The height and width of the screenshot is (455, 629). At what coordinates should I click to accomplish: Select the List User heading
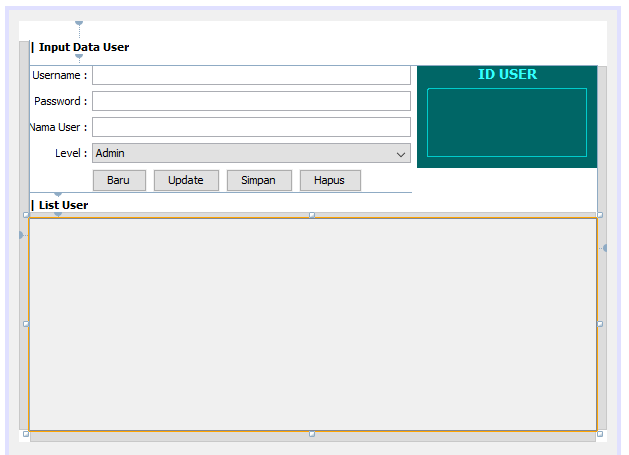click(63, 205)
